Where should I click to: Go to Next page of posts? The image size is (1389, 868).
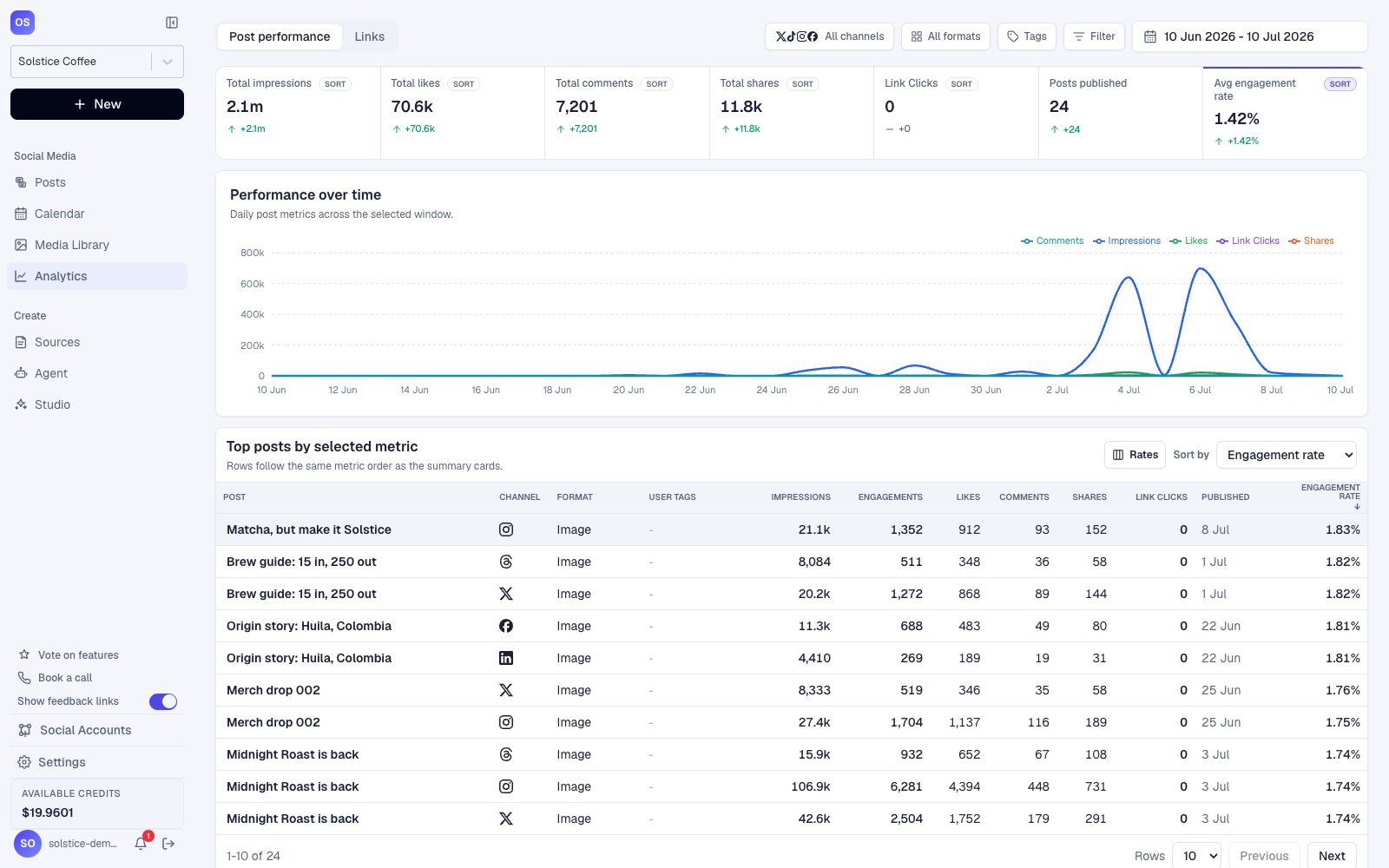1332,856
